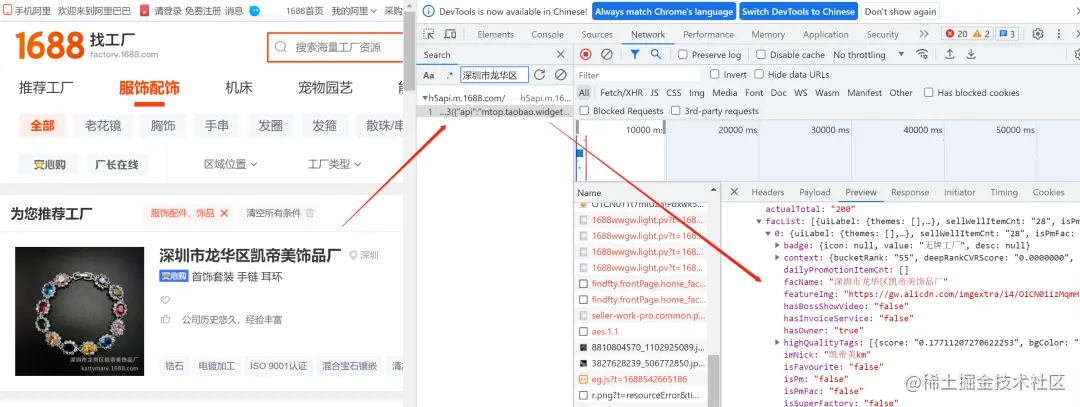The height and width of the screenshot is (407, 1080).
Task: Open the 工厂类型 dropdown
Action: [x=334, y=164]
